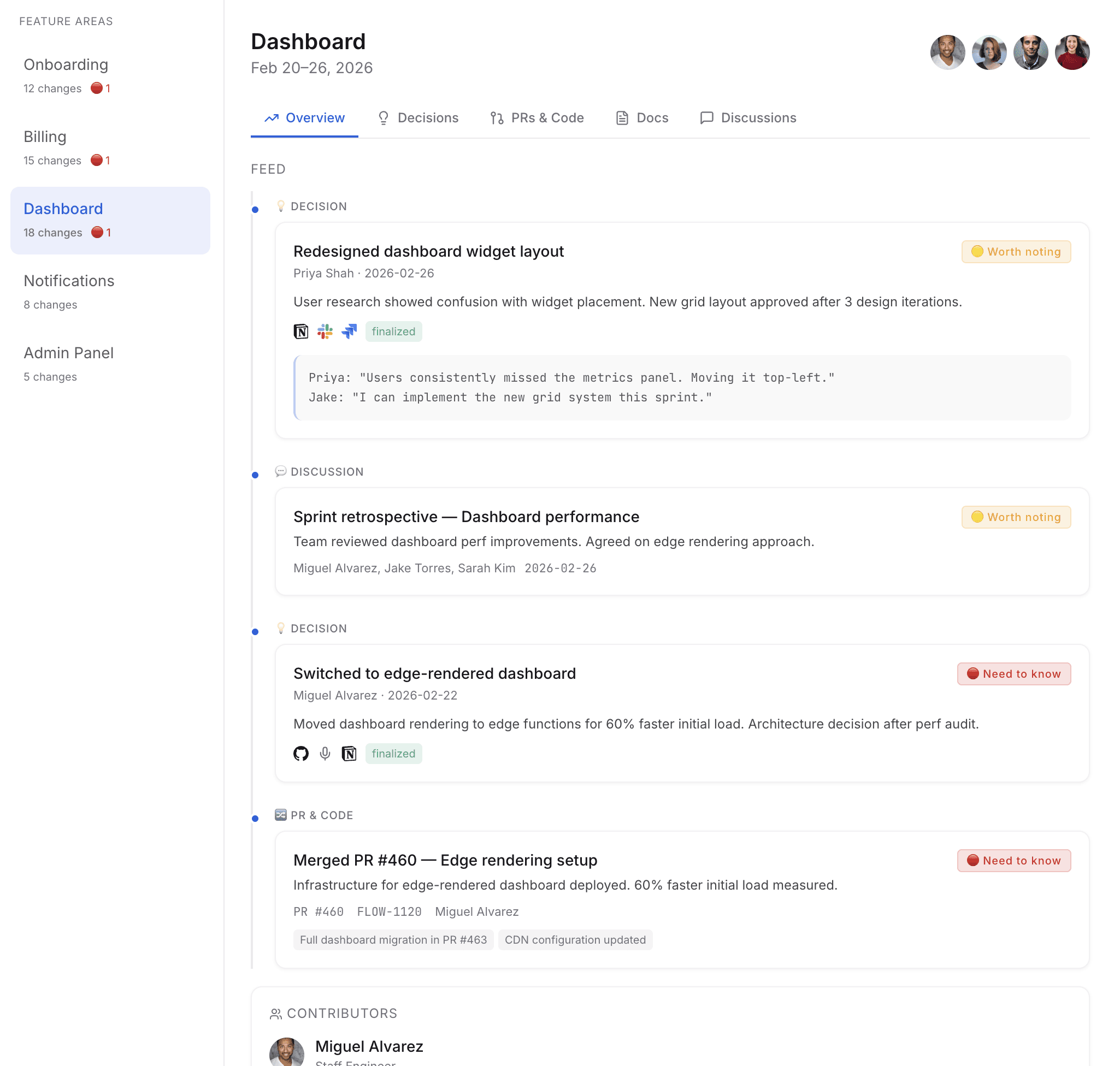Open Sprint retrospective discussion title
The width and height of the screenshot is (1120, 1066).
465,517
